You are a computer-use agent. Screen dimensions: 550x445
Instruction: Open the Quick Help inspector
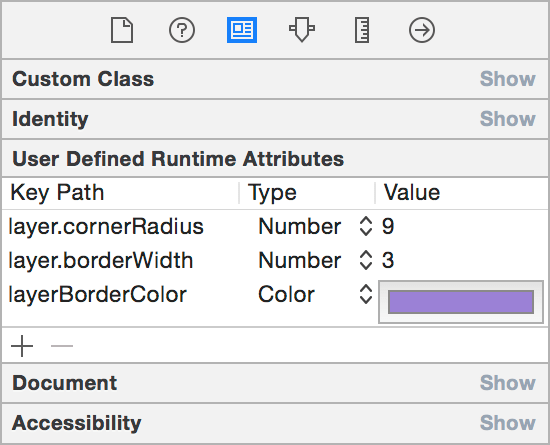pyautogui.click(x=182, y=30)
